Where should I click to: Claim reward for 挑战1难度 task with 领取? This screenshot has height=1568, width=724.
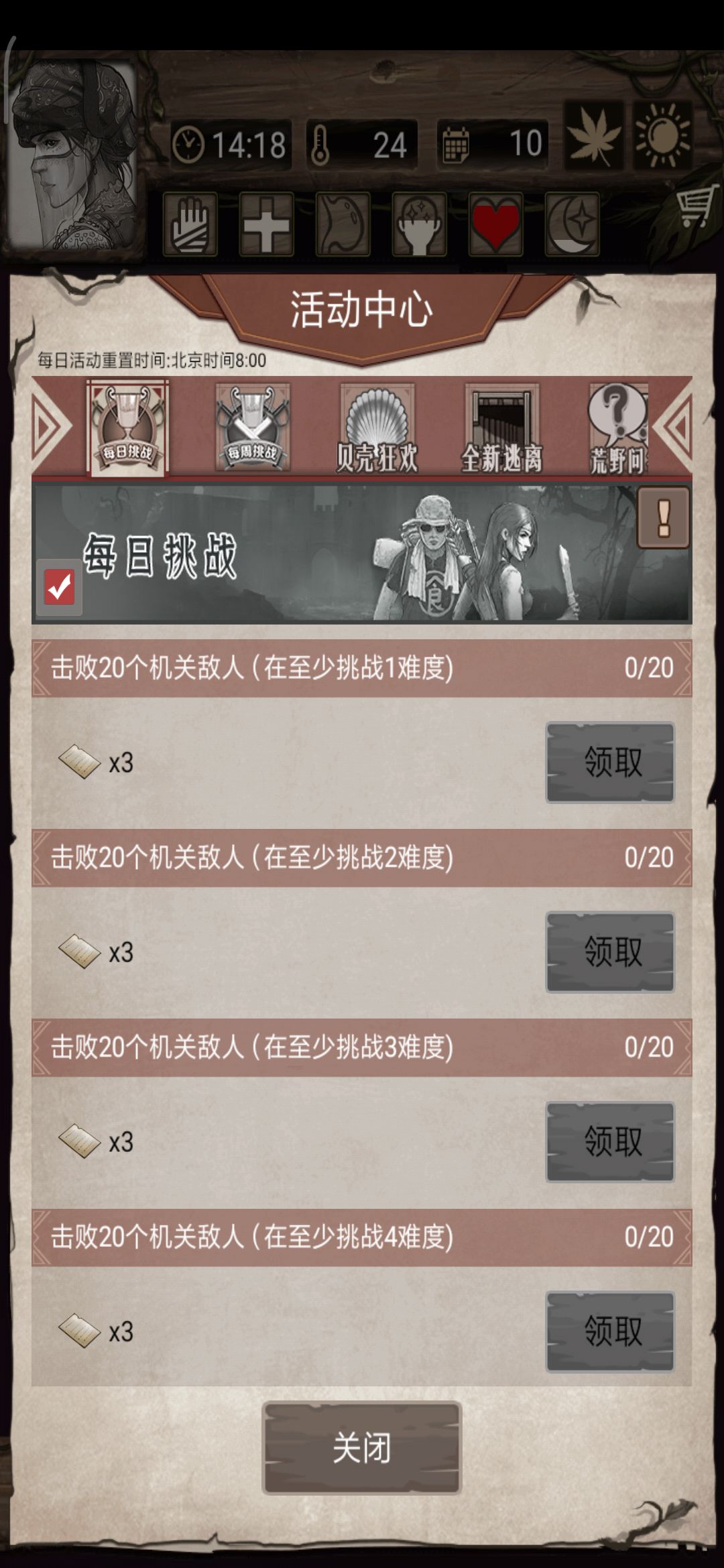pos(610,763)
